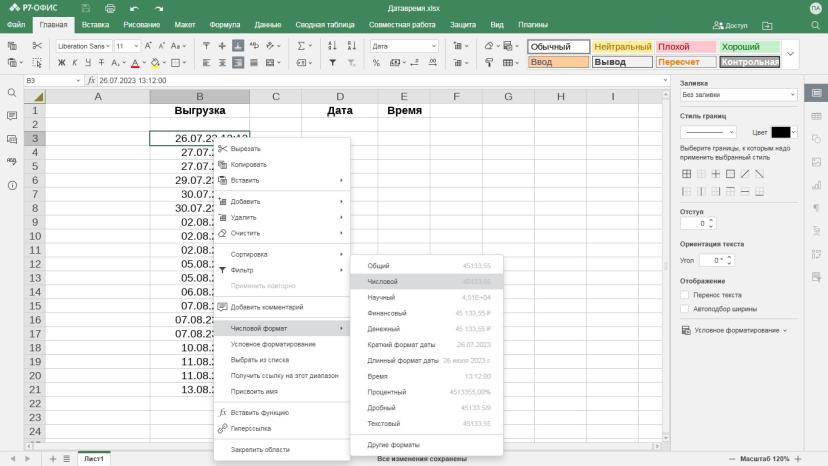Screen dimensions: 828x466
Task: Open the font name dropdown
Action: [108, 46]
